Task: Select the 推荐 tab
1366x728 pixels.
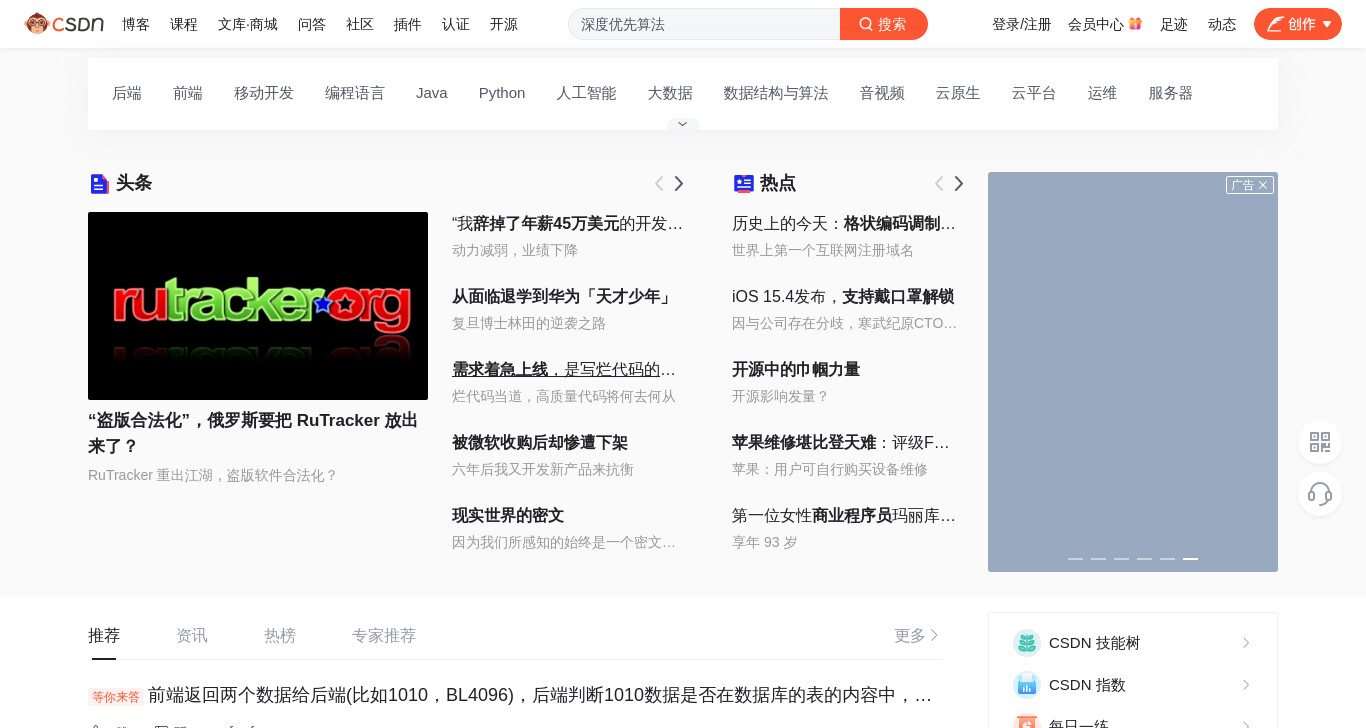Action: point(104,635)
